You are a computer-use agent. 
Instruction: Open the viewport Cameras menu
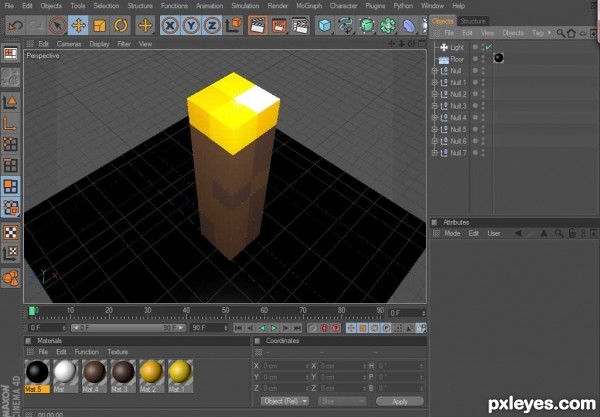pyautogui.click(x=69, y=44)
